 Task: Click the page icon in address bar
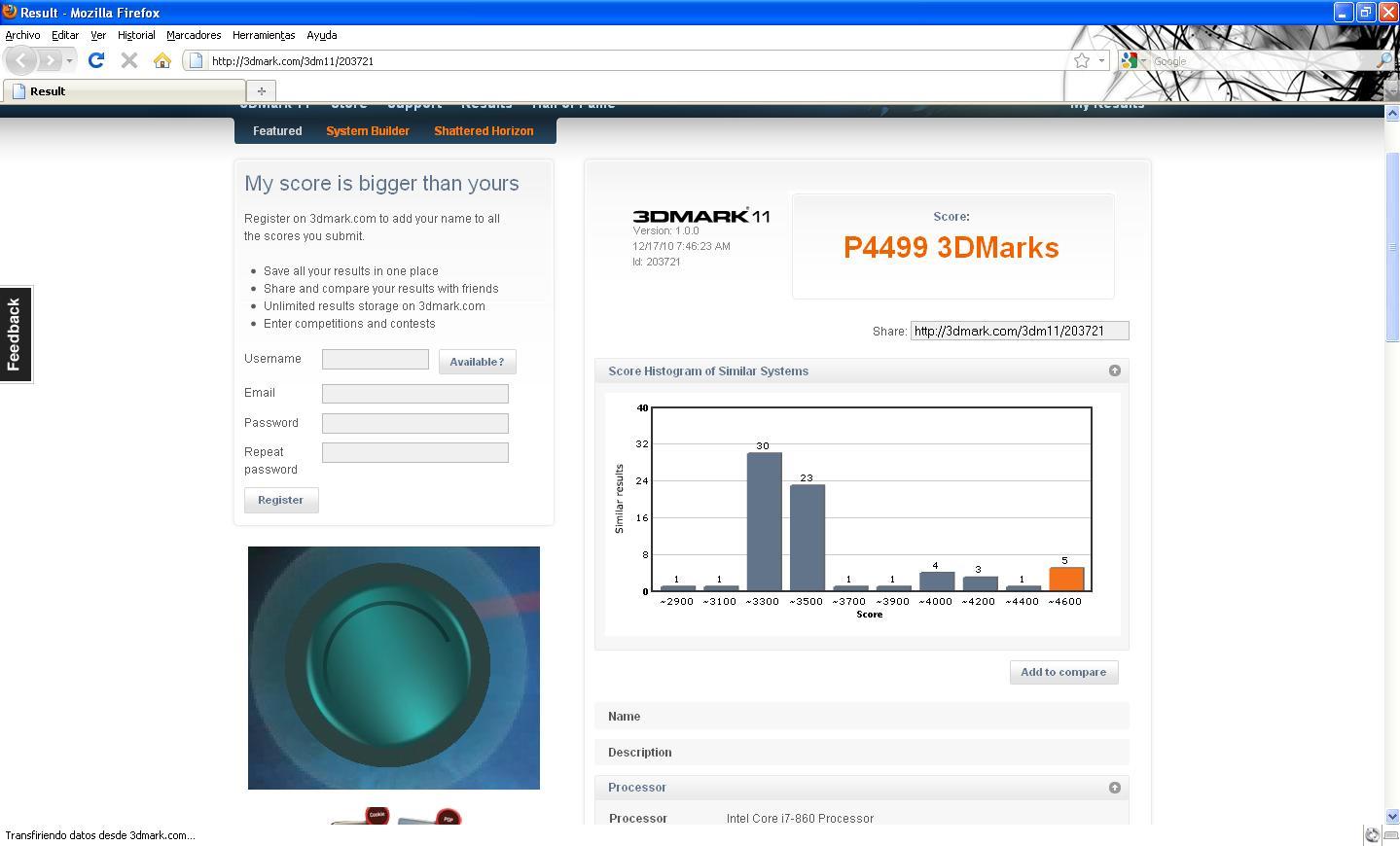coord(196,60)
